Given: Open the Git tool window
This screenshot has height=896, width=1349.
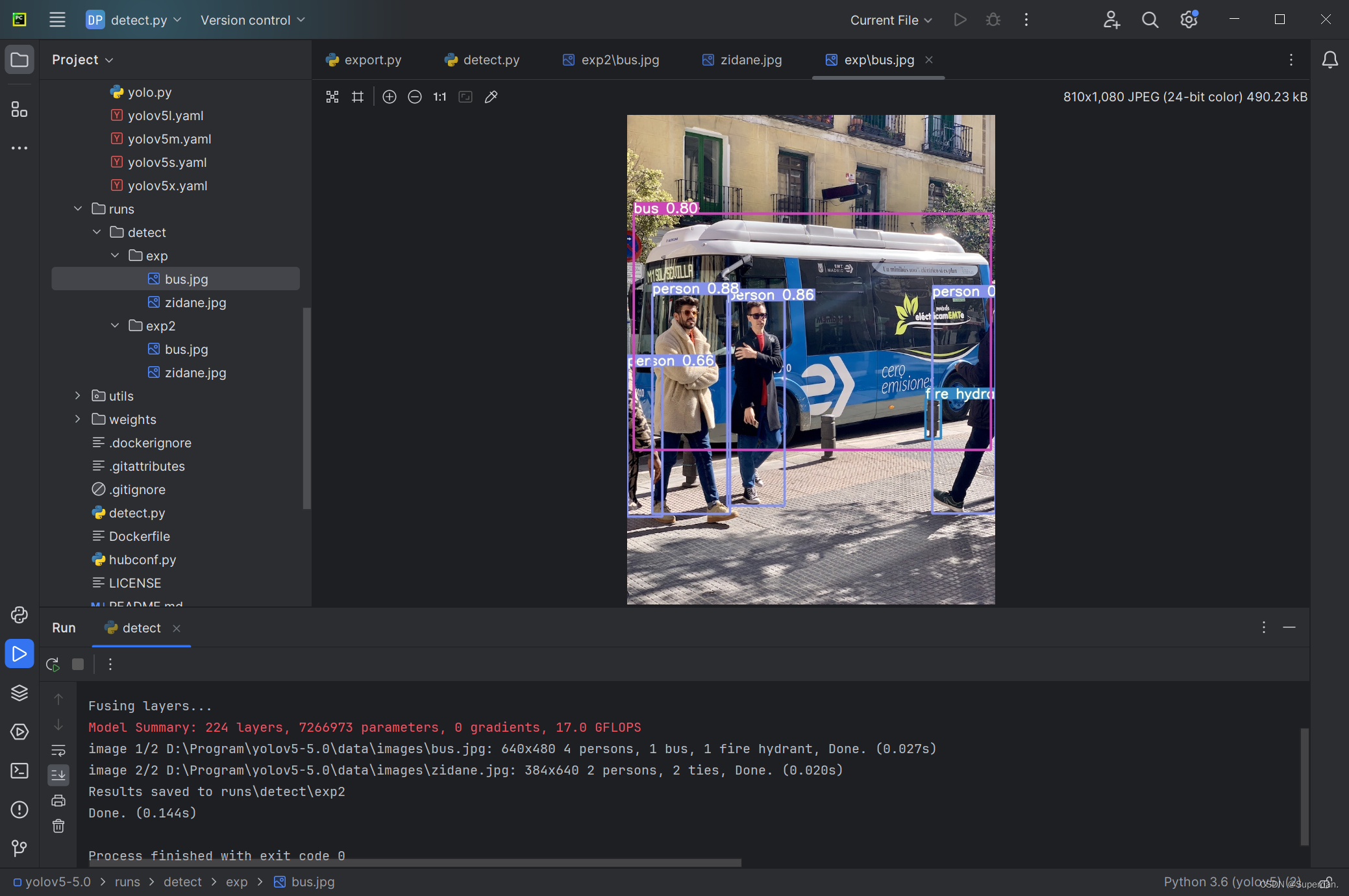Looking at the screenshot, I should pyautogui.click(x=19, y=848).
